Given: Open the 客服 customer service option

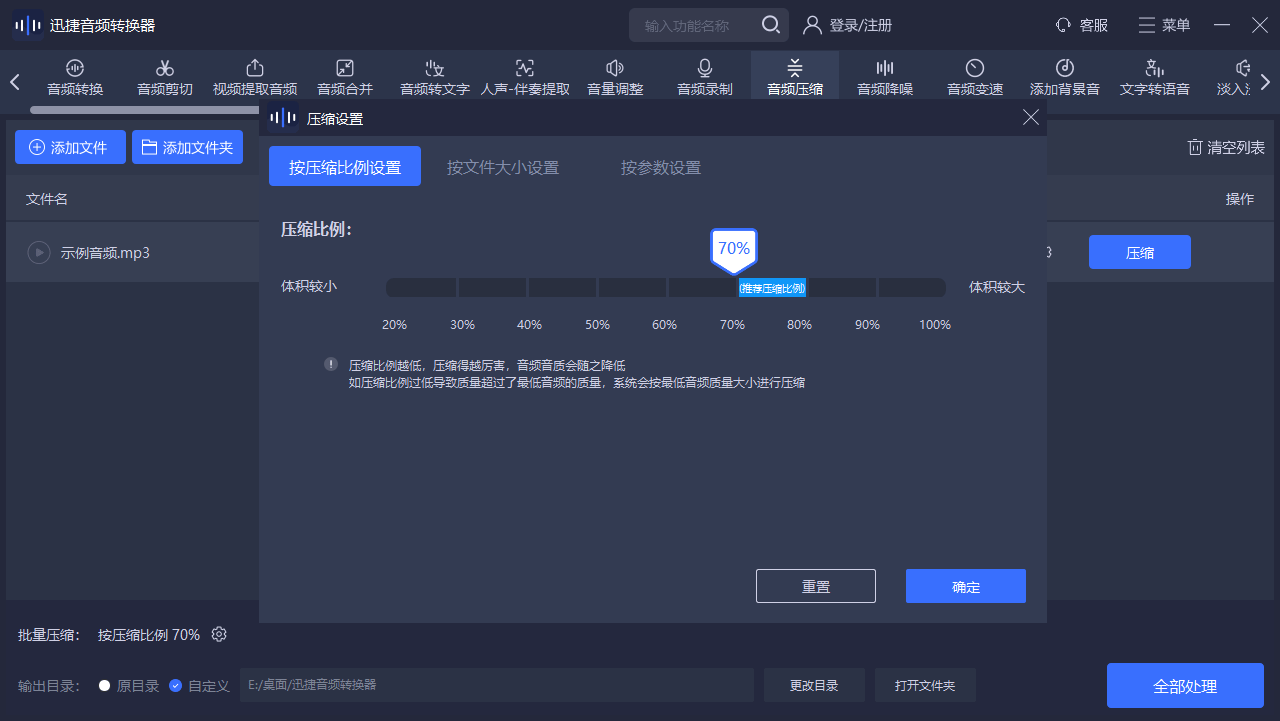Looking at the screenshot, I should (x=1082, y=25).
